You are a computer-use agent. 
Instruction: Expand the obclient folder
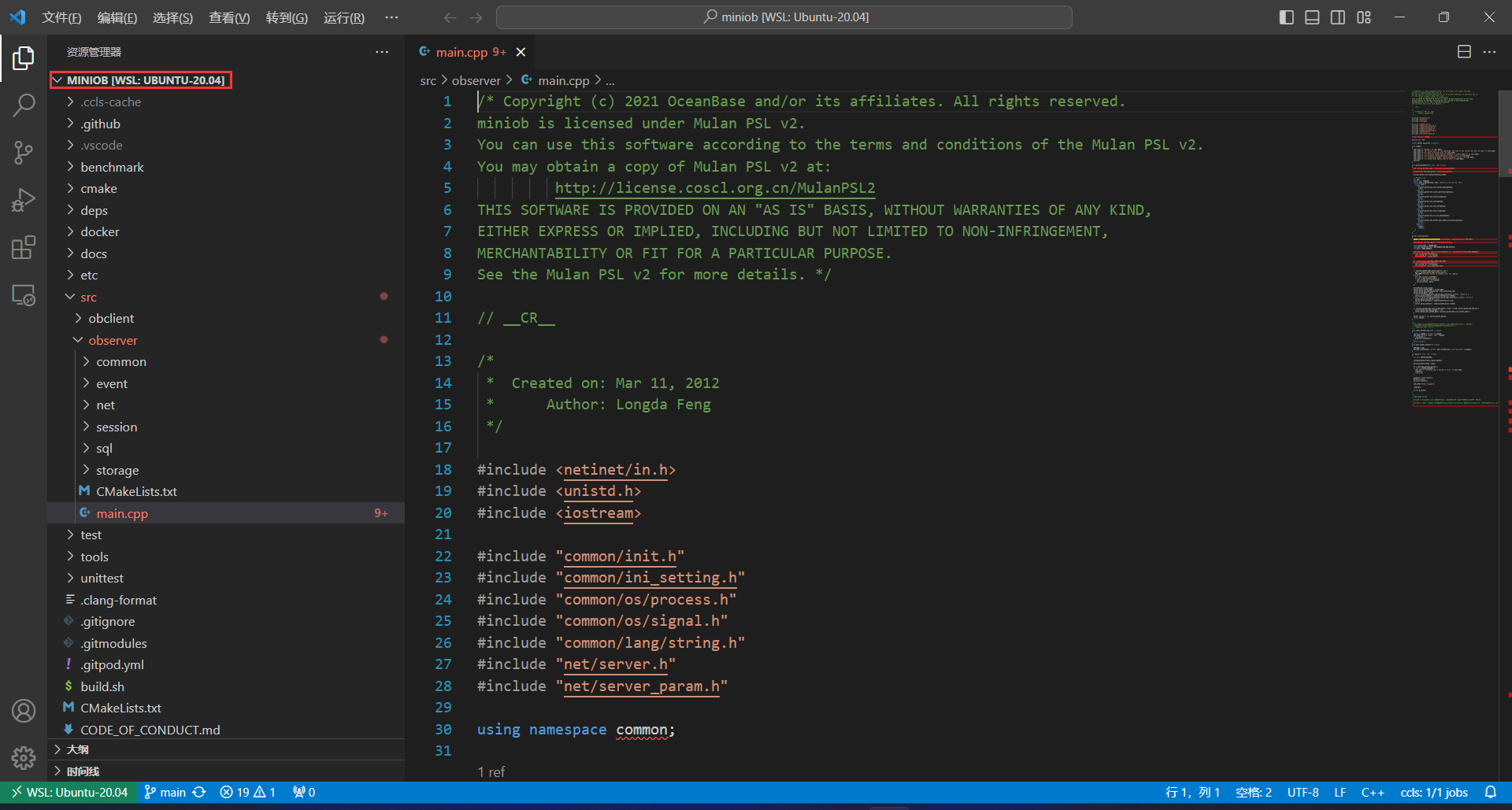click(111, 318)
